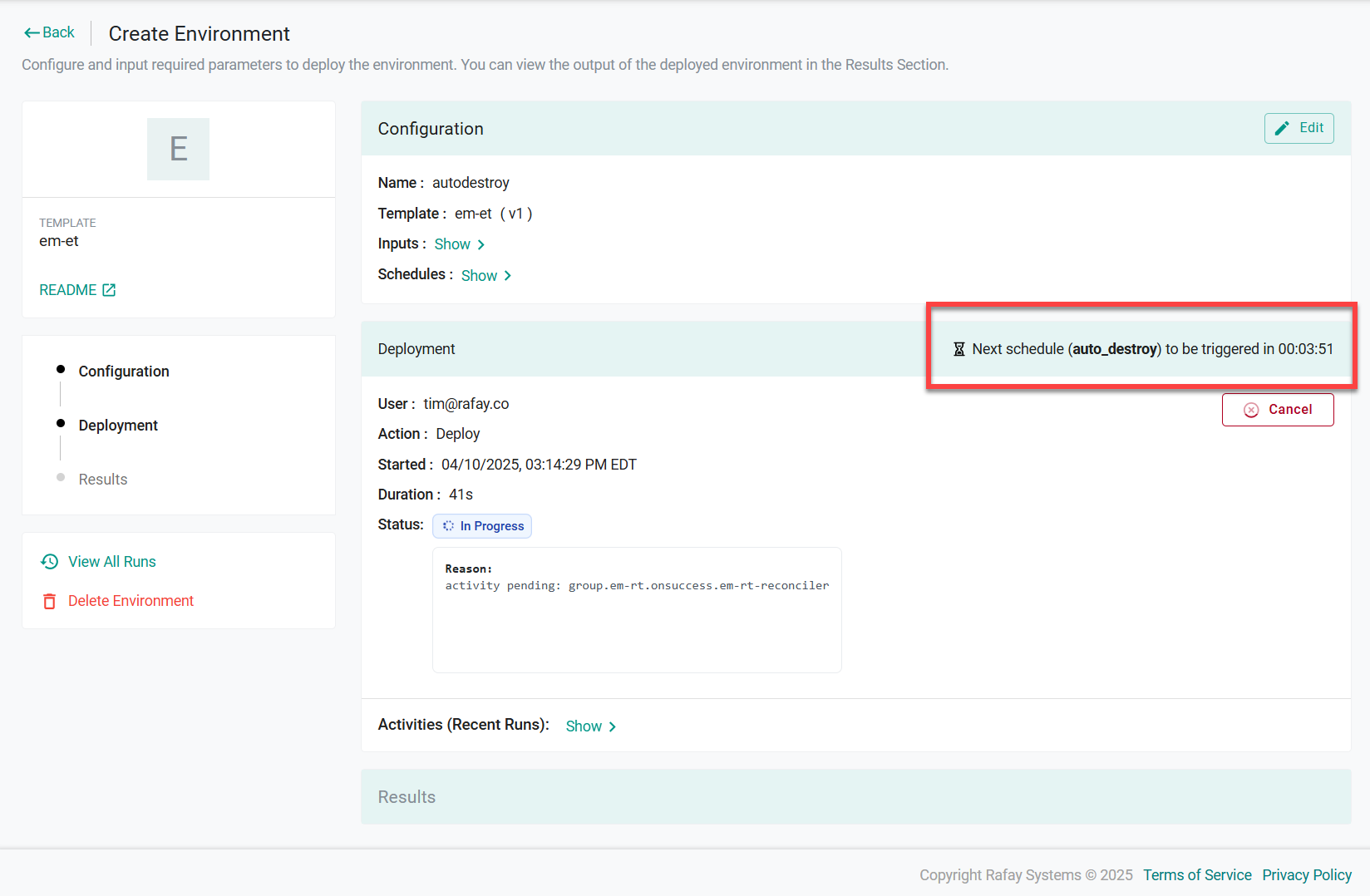This screenshot has height=896, width=1370.
Task: Click the activity pending reason text
Action: [637, 586]
